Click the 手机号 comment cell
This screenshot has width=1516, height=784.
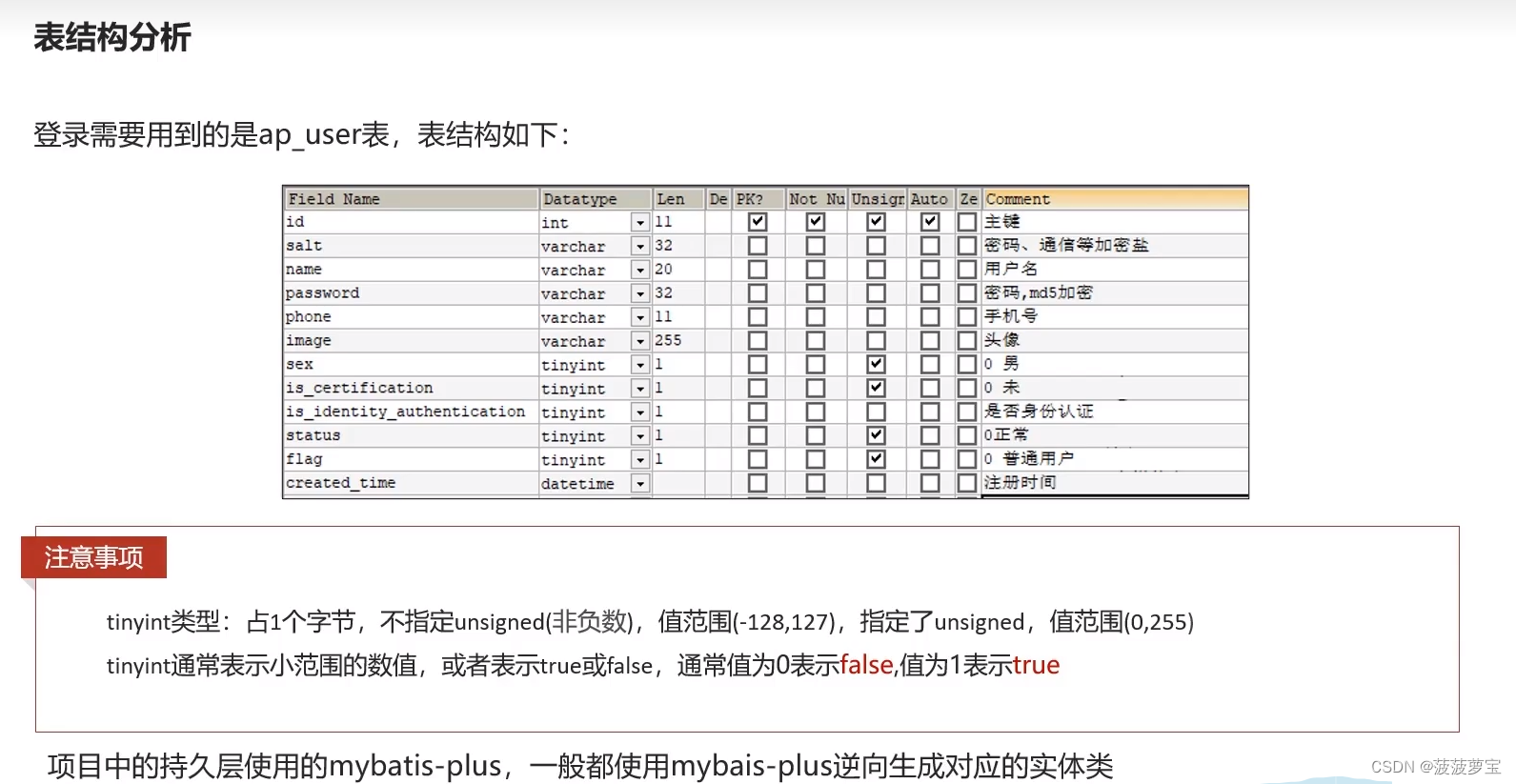click(x=1115, y=316)
